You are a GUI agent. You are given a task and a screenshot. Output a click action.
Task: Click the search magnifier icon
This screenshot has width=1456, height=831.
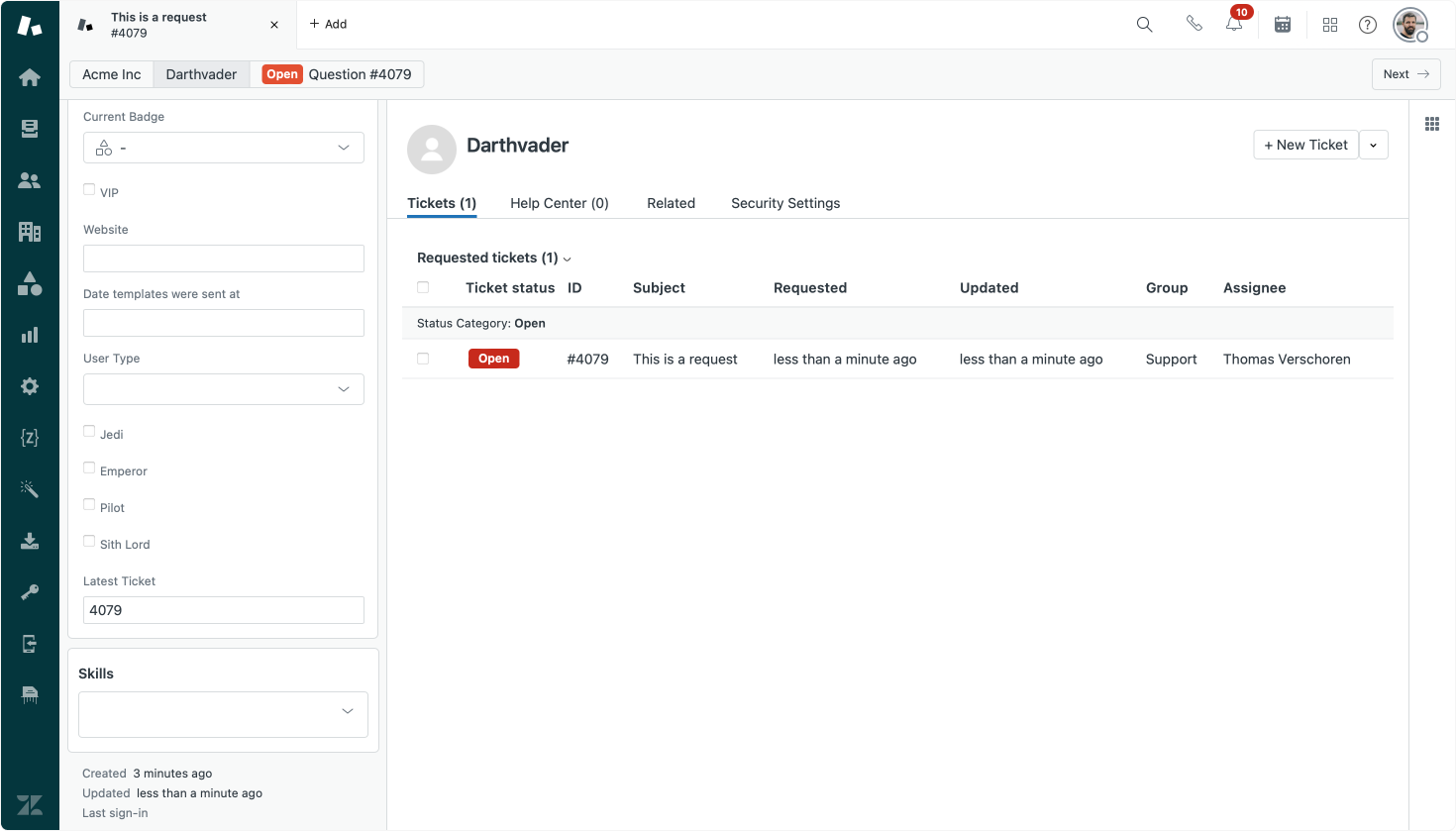(1144, 25)
